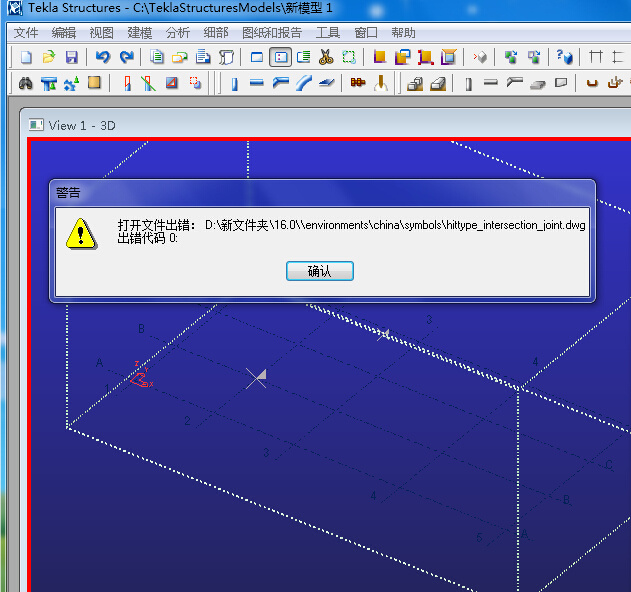Click the yellow warning triangle icon
Viewport: 631px width, 592px height.
point(80,232)
